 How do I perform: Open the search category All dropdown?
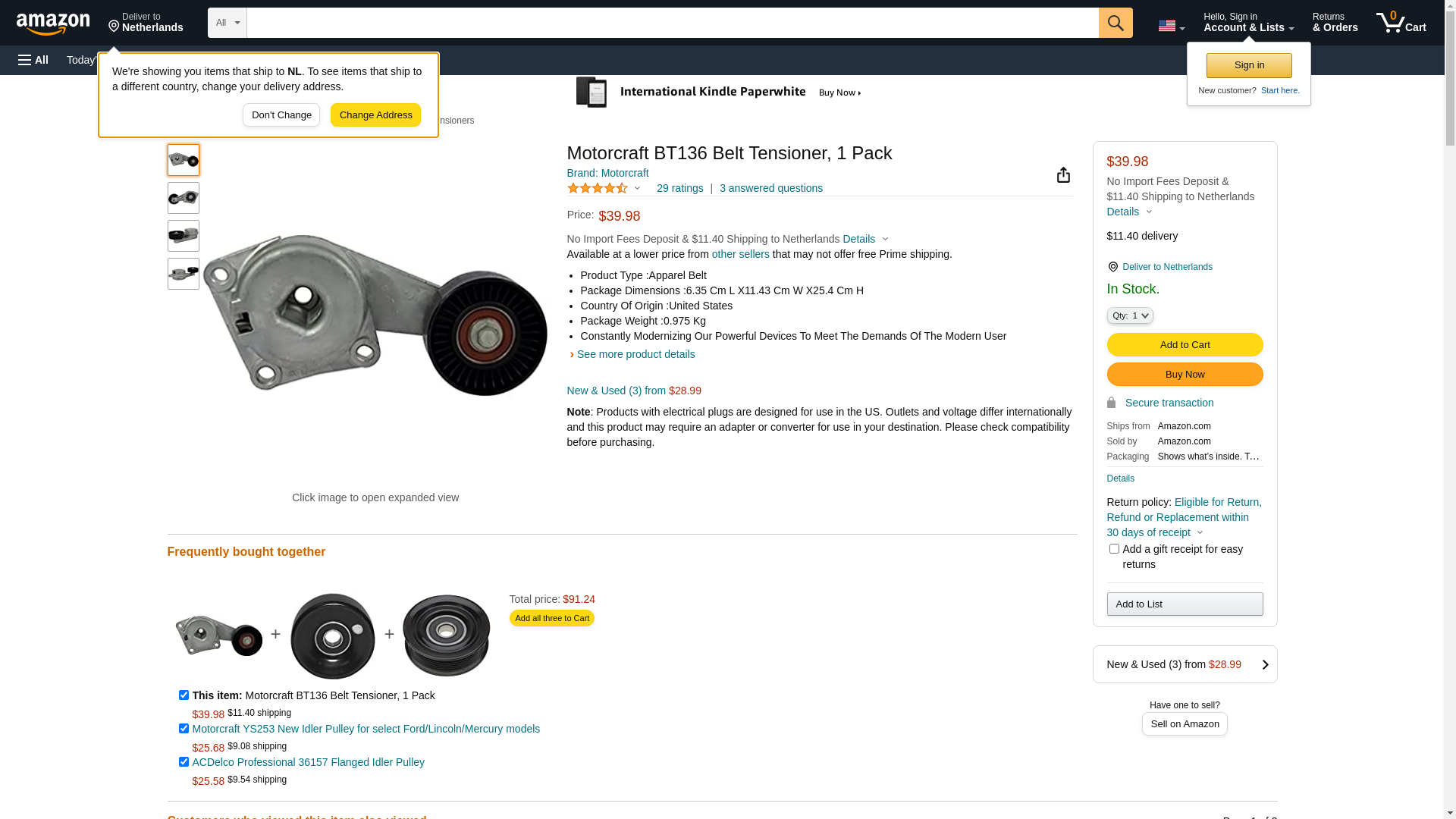coord(227,23)
